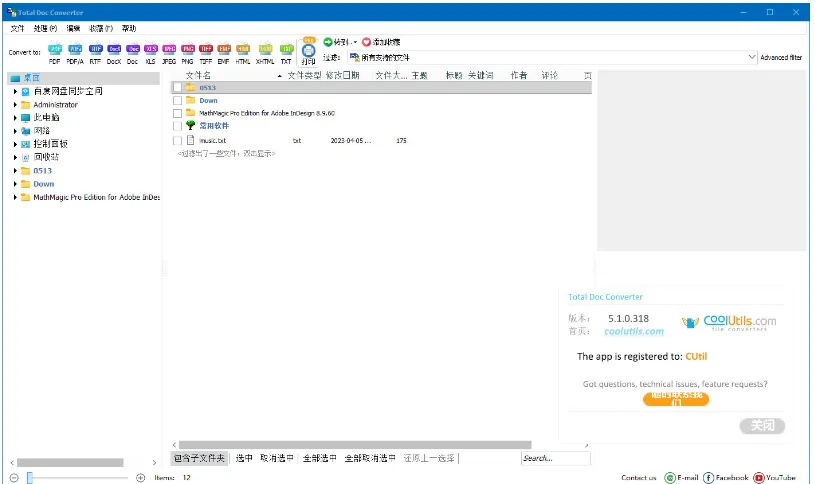Check the box for 常用软件 item
This screenshot has height=484, width=815.
tap(177, 126)
